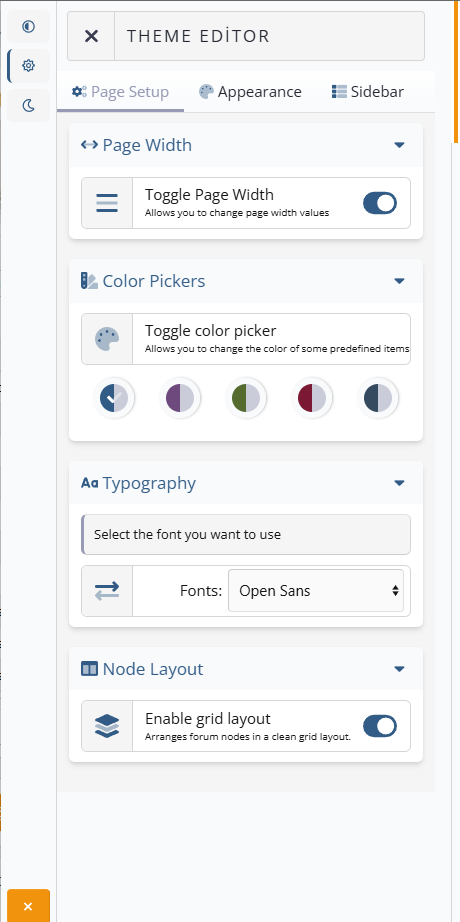
Task: Open the gear settings icon in left strip
Action: (28, 65)
